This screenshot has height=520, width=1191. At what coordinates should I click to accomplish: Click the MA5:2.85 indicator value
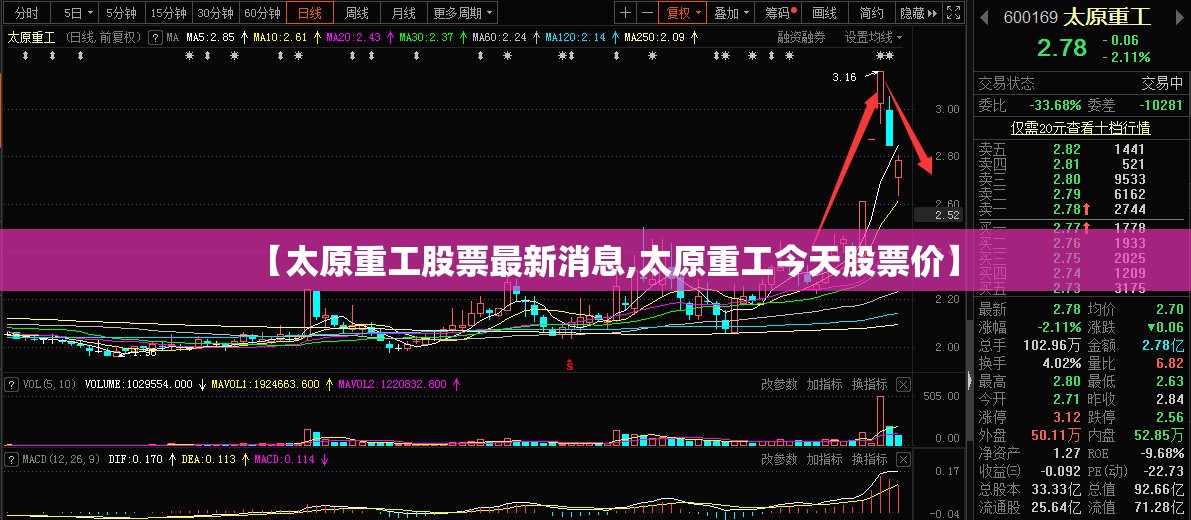coord(212,36)
